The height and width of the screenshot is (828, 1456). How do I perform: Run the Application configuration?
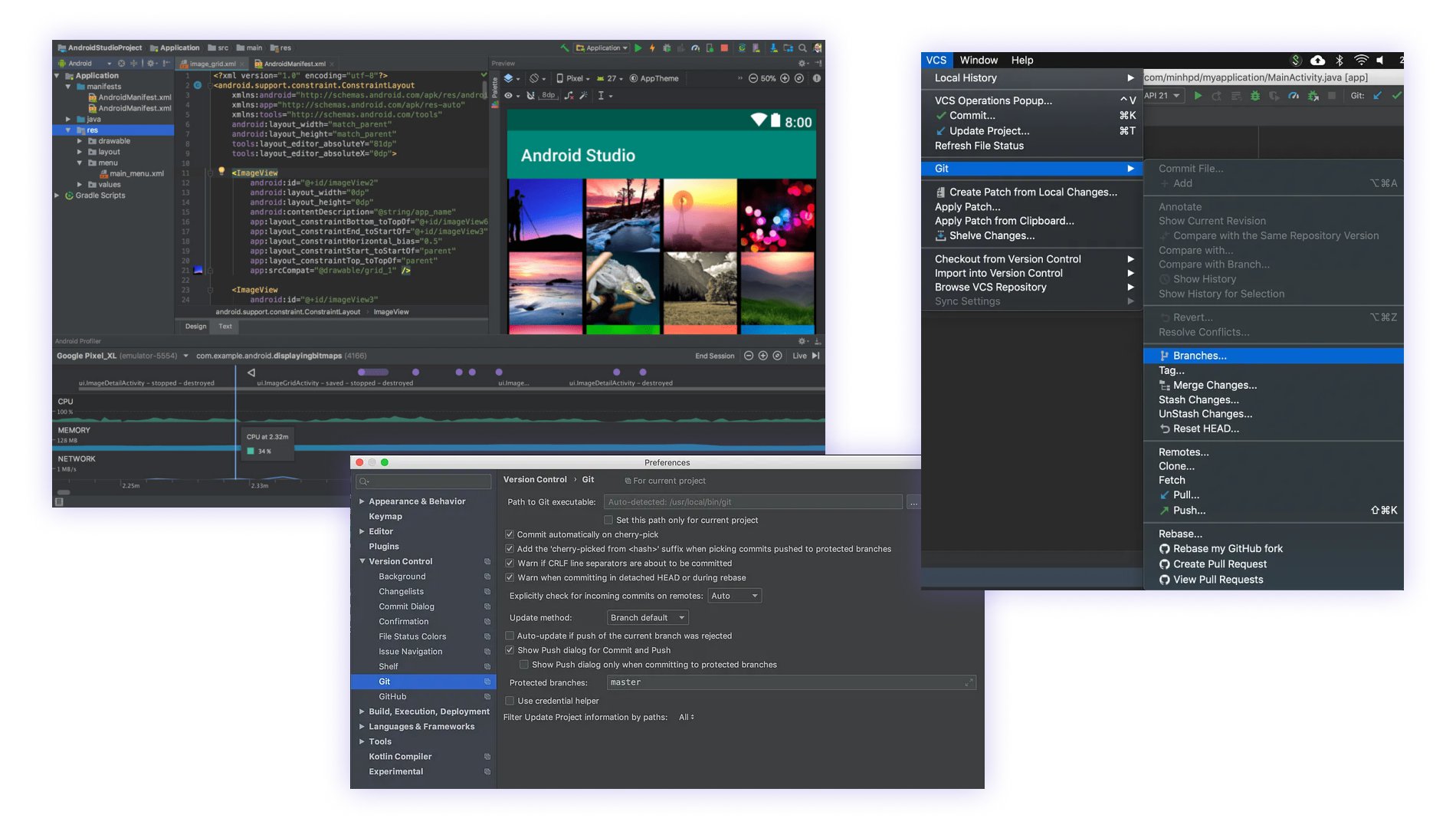(x=638, y=48)
